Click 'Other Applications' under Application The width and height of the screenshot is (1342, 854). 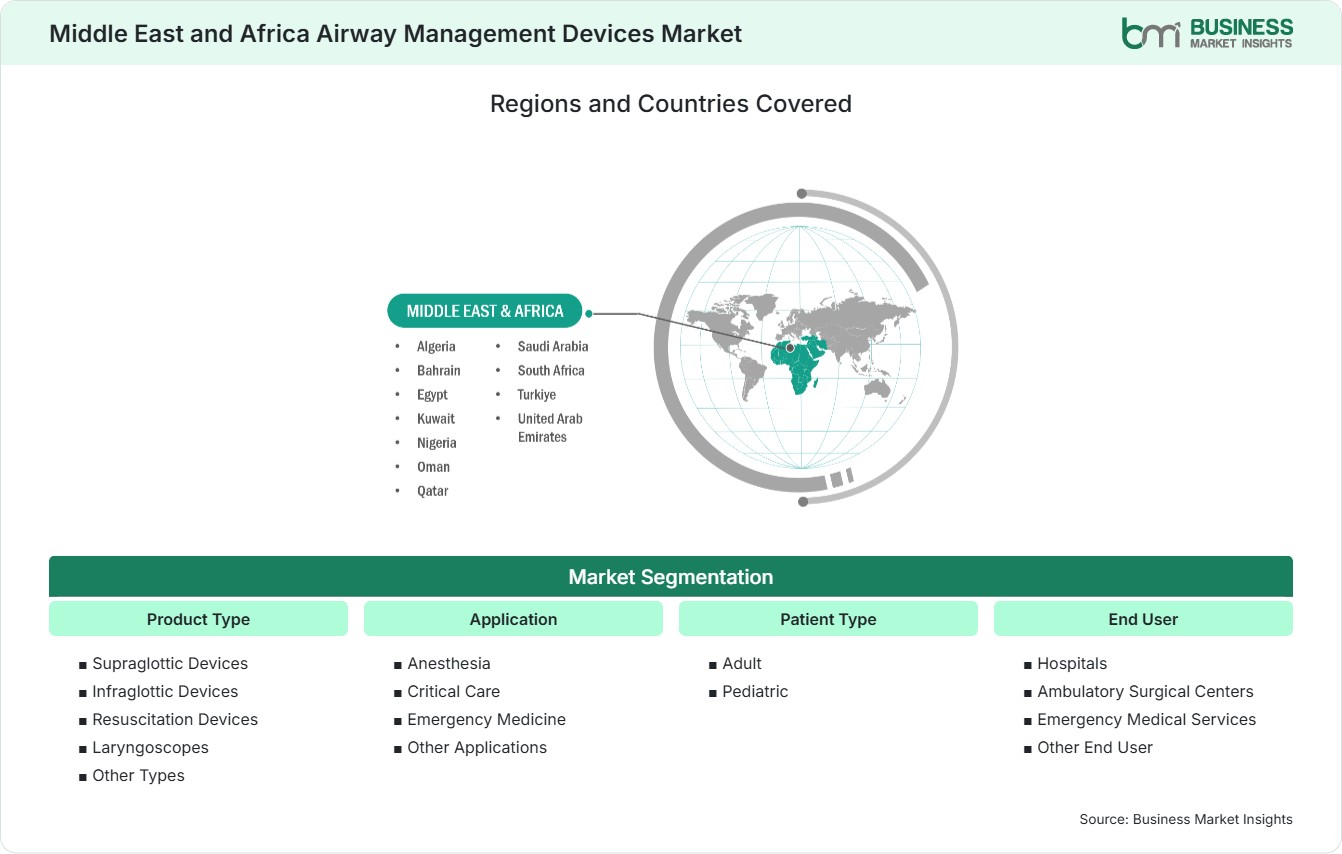point(477,747)
